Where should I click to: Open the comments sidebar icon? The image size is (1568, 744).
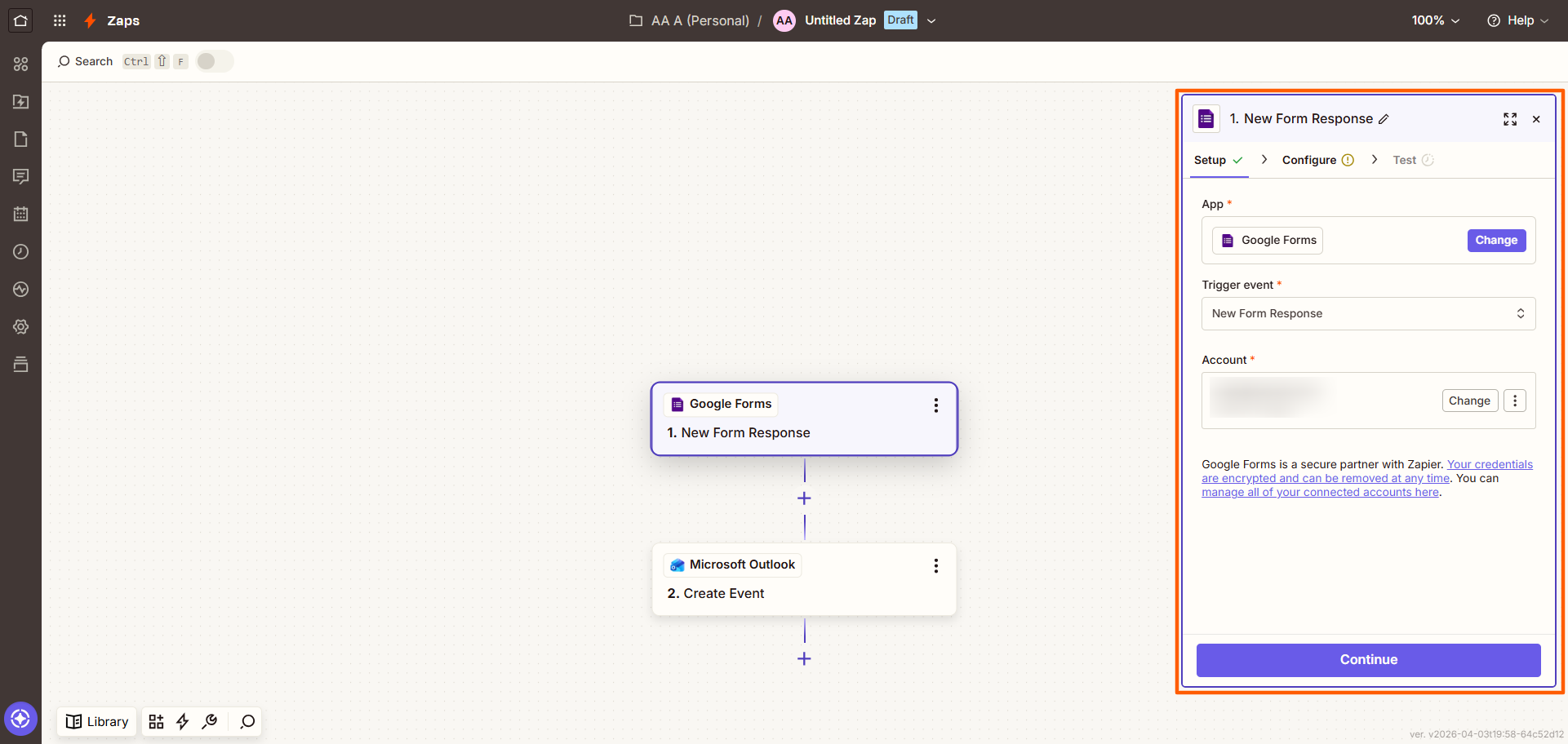point(21,176)
